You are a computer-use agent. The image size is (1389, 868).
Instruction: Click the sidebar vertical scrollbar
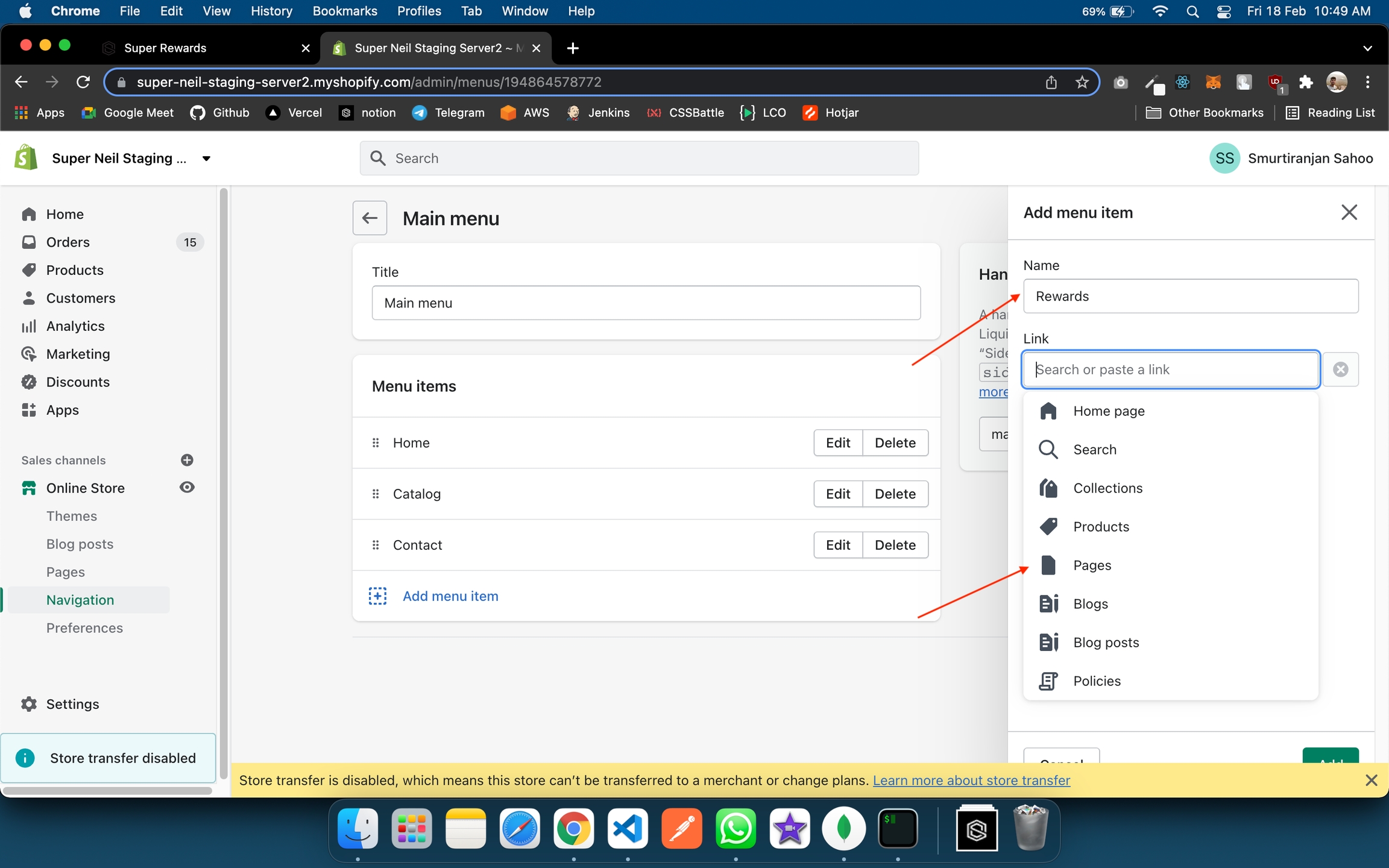pyautogui.click(x=224, y=482)
